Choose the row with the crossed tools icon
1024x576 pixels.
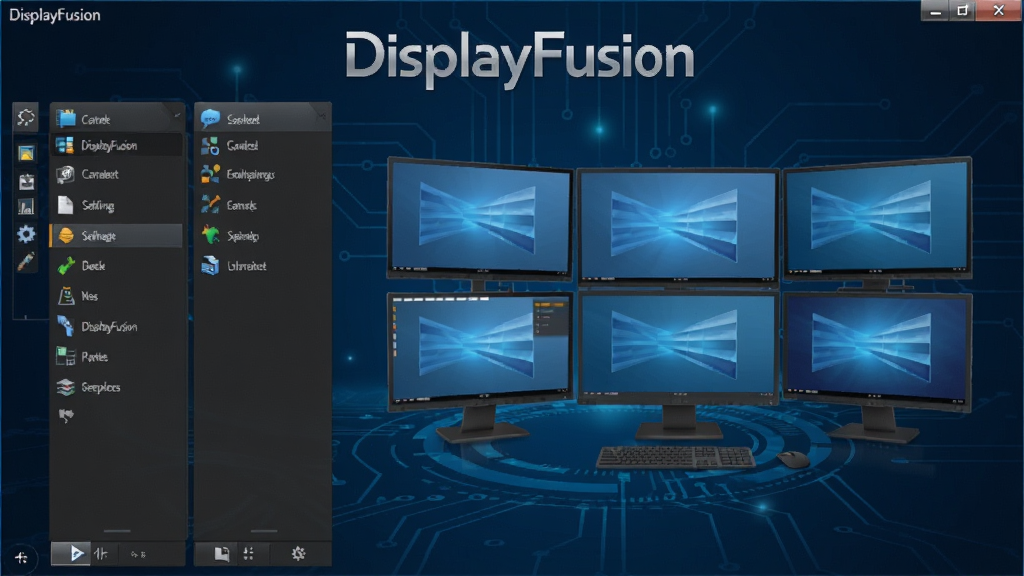click(263, 205)
